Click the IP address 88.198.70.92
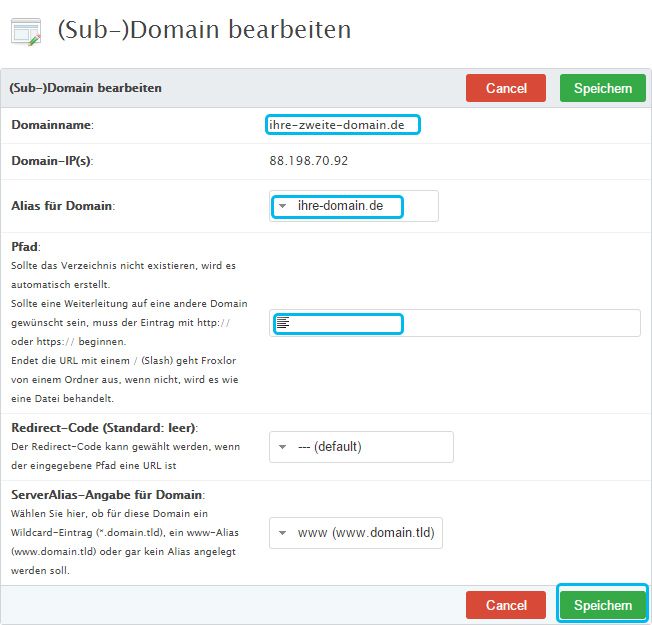The width and height of the screenshot is (652, 625). (309, 161)
